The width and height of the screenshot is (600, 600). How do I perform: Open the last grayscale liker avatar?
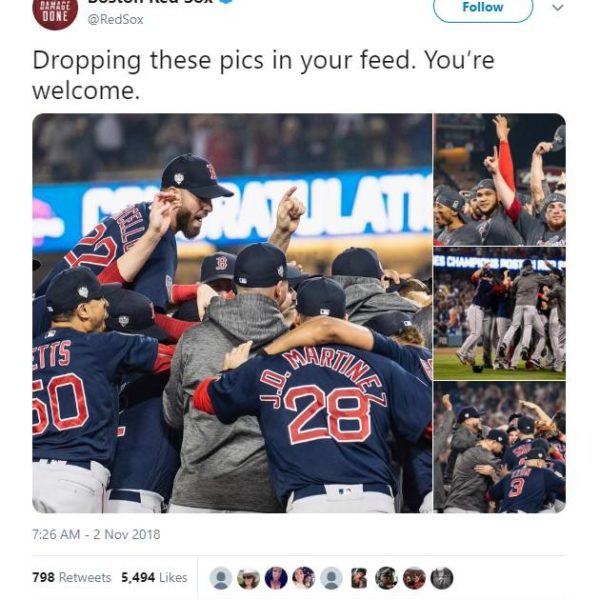click(442, 578)
